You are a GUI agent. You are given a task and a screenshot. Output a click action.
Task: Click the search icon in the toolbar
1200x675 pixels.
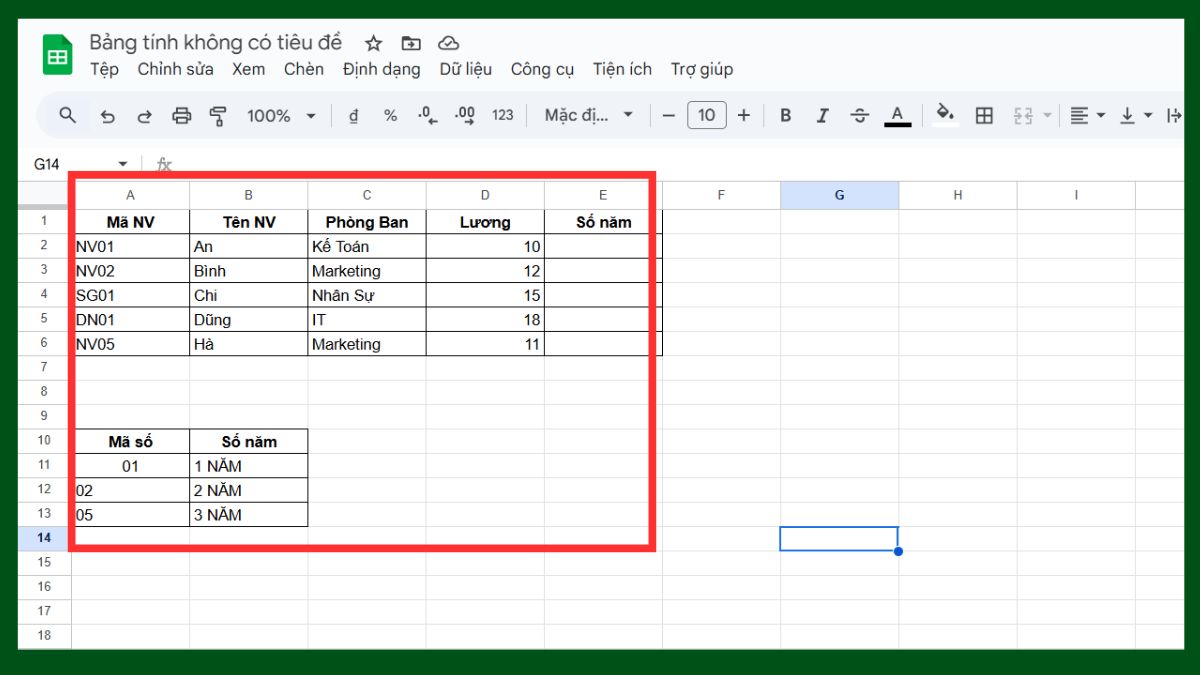tap(66, 115)
